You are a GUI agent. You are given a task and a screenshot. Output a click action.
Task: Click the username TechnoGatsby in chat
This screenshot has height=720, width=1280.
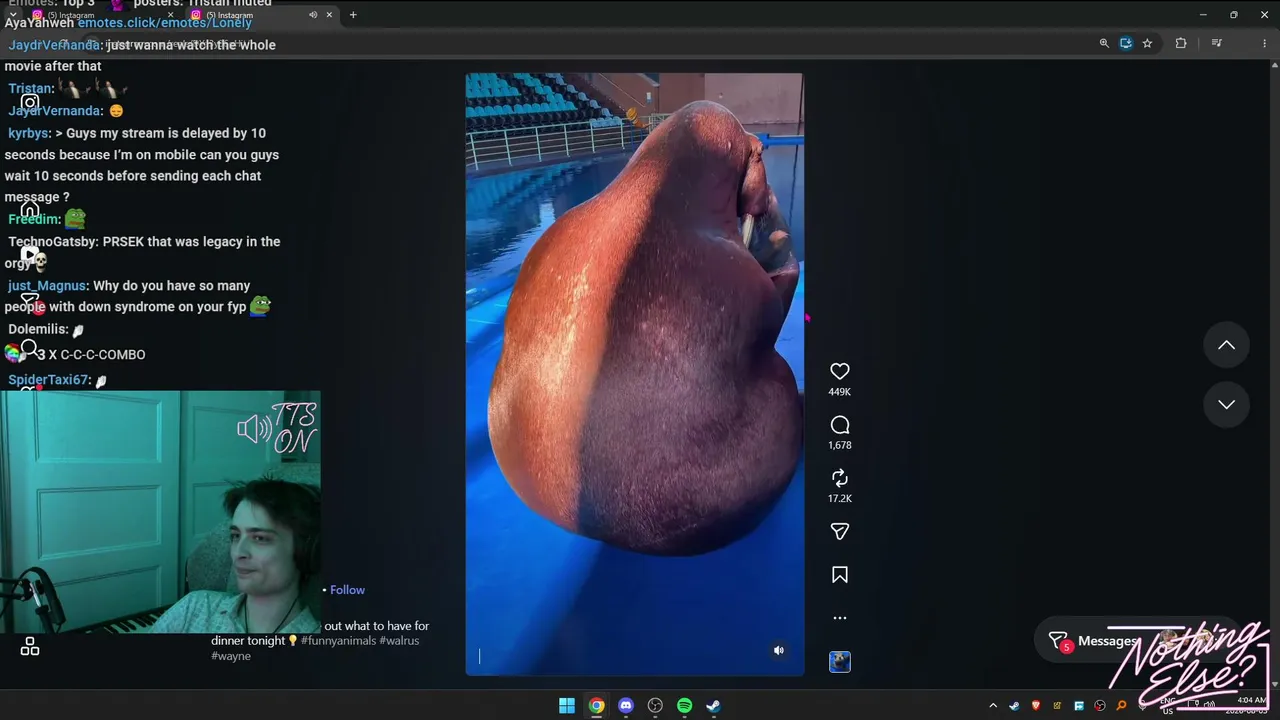[x=53, y=241]
